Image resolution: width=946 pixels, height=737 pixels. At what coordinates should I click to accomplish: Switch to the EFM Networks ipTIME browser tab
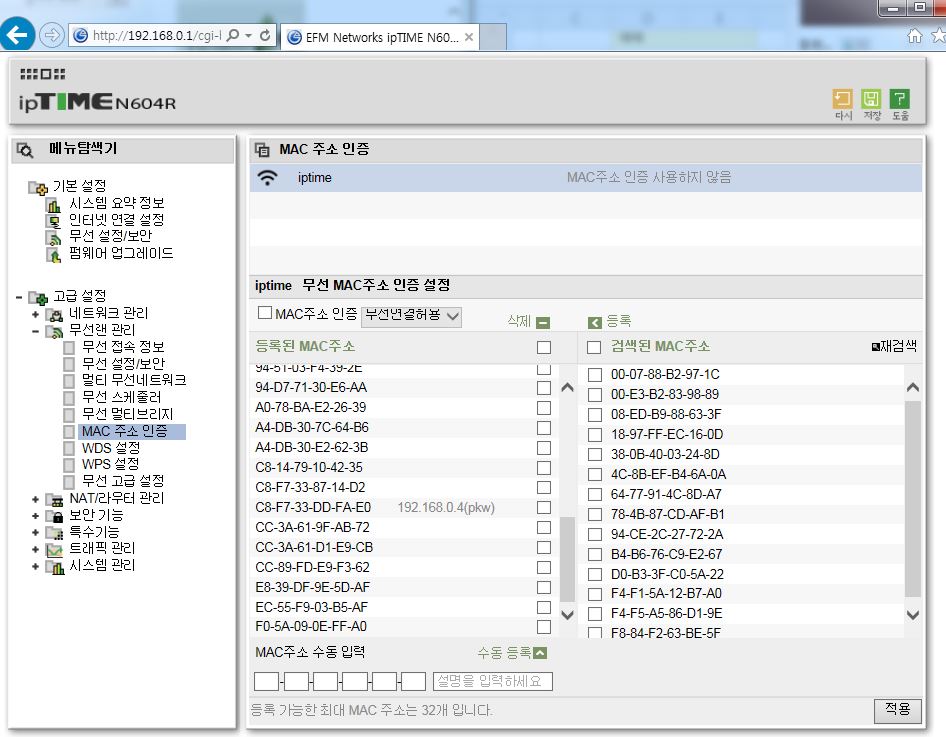381,37
